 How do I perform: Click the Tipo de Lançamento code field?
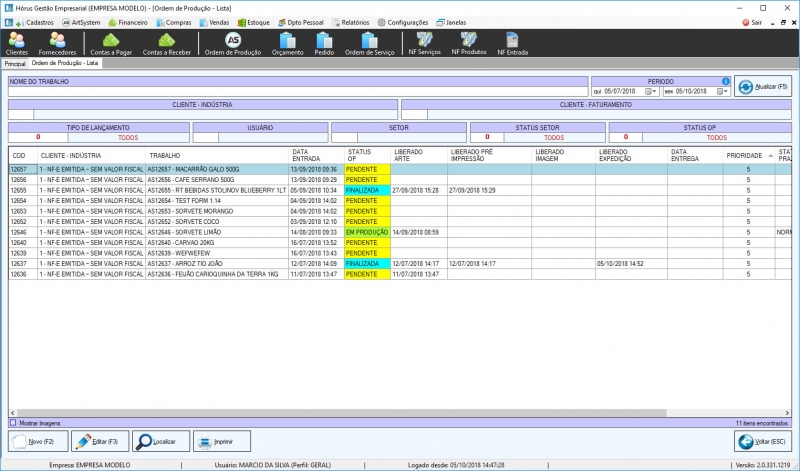[x=38, y=137]
